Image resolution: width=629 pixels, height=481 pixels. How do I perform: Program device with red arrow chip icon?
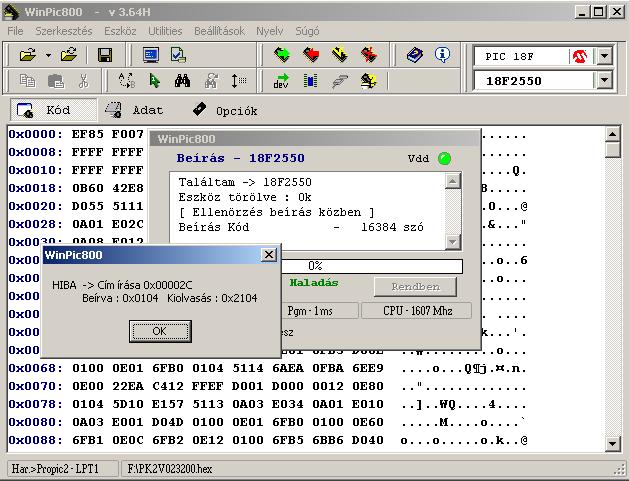tap(311, 55)
